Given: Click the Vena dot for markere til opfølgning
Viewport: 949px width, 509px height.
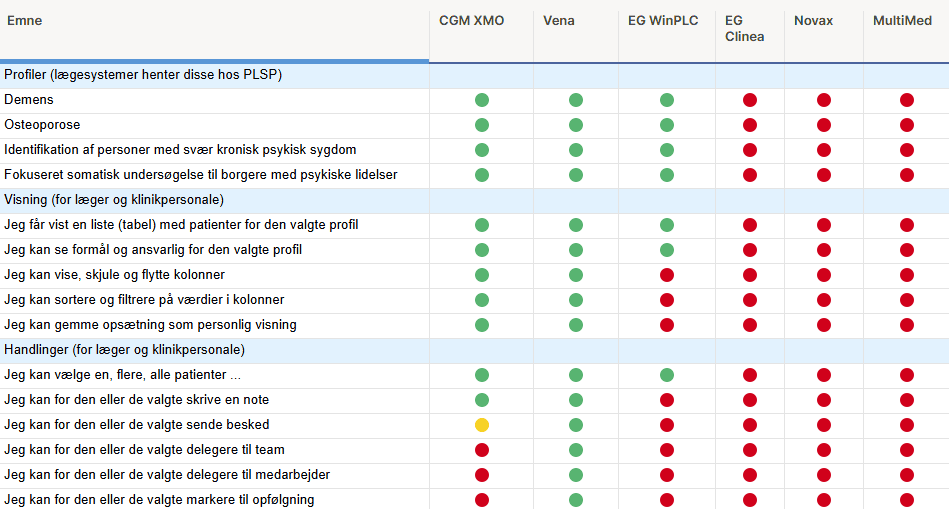Looking at the screenshot, I should click(576, 500).
